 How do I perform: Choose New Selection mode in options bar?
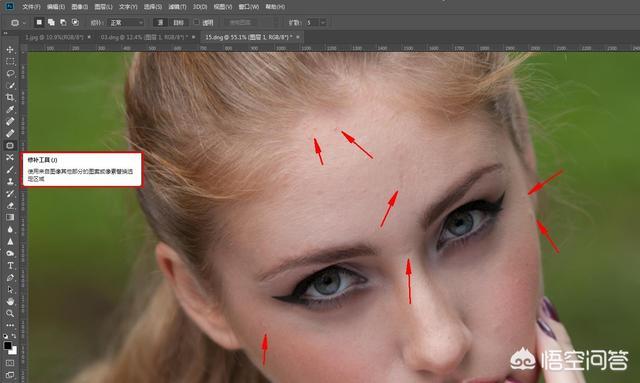click(39, 22)
